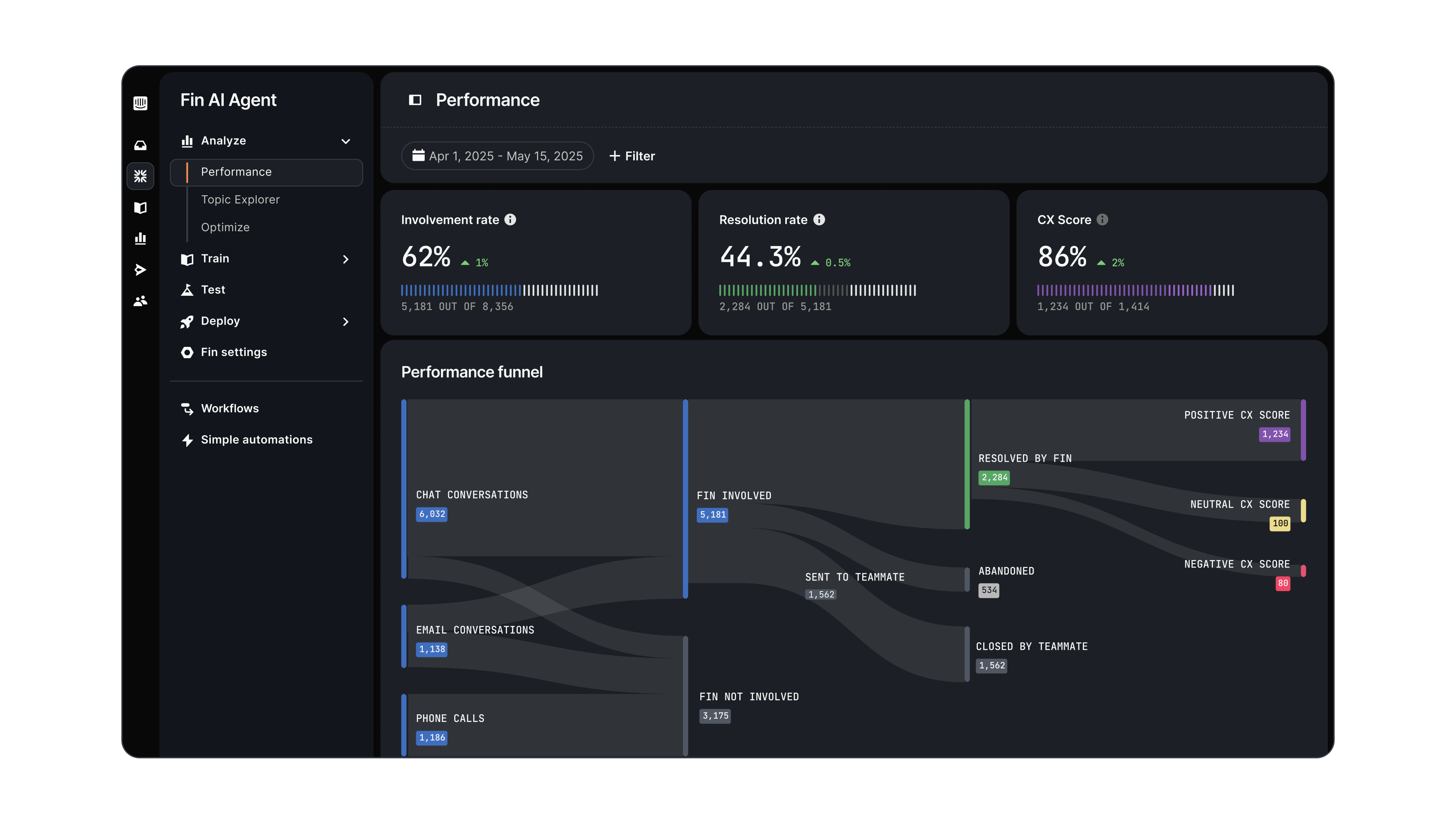The height and width of the screenshot is (819, 1456).
Task: Collapse the Analyze section
Action: tap(345, 141)
